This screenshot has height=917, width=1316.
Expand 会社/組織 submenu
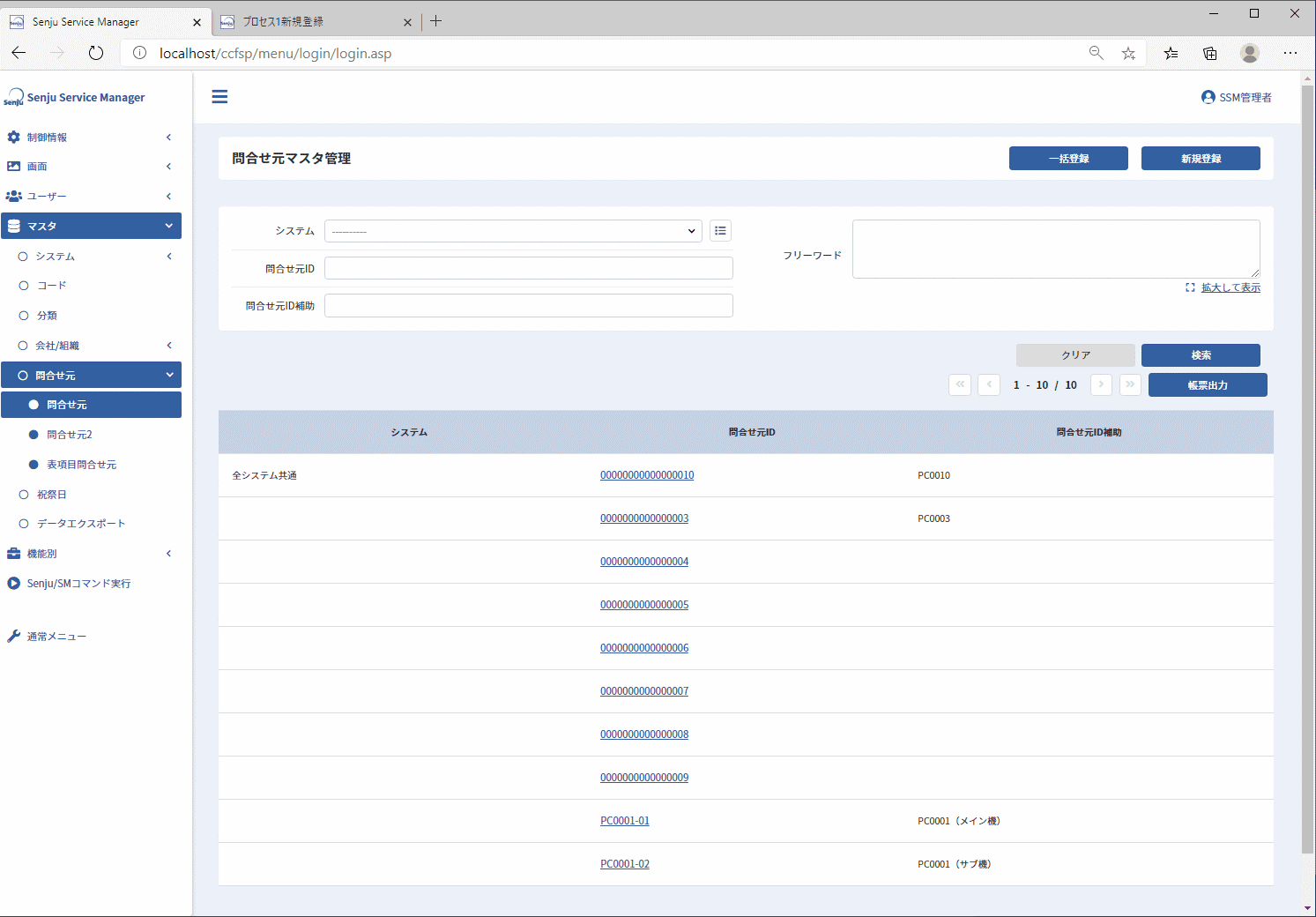[91, 346]
